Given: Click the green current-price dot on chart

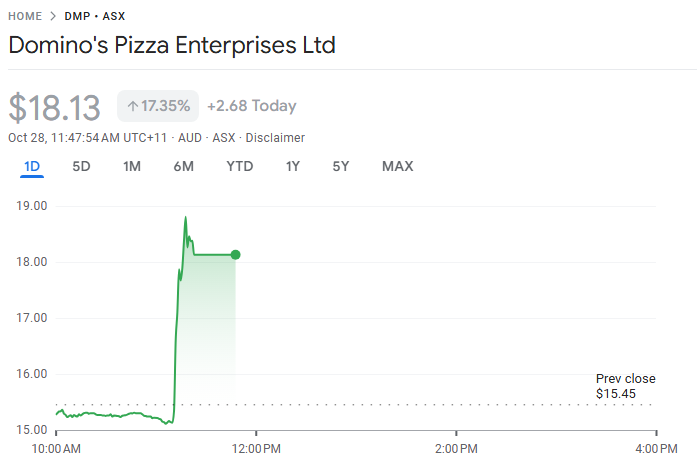Looking at the screenshot, I should tap(236, 255).
